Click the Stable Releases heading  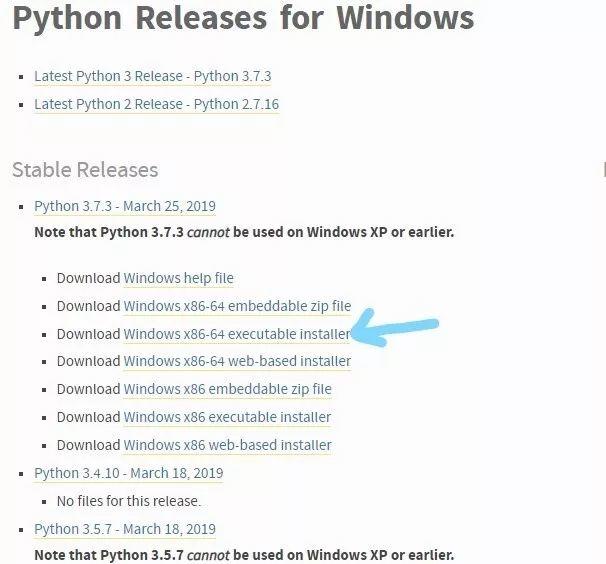pos(85,169)
